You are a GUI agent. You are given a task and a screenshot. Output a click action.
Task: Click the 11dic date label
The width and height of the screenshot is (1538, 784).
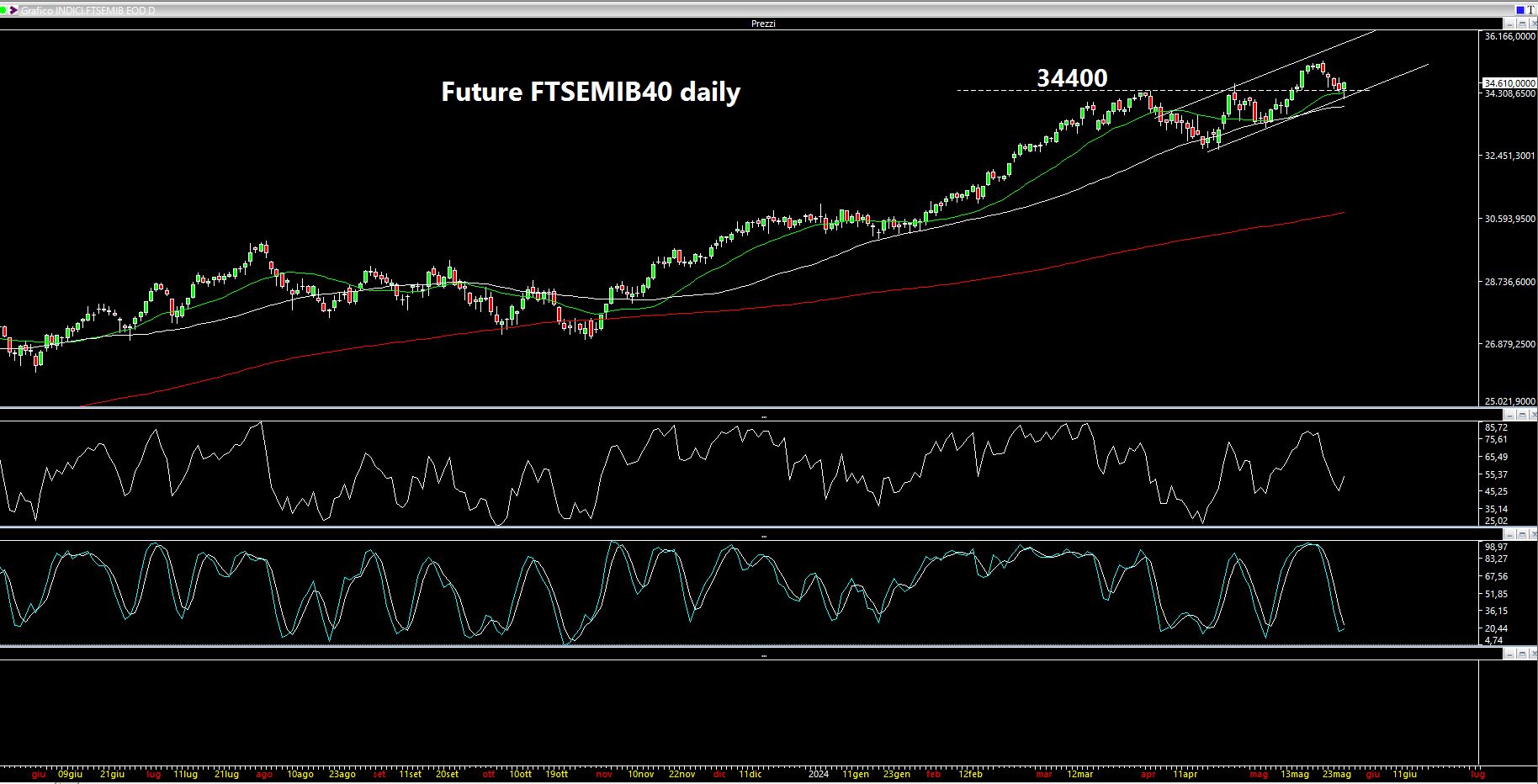tap(750, 774)
